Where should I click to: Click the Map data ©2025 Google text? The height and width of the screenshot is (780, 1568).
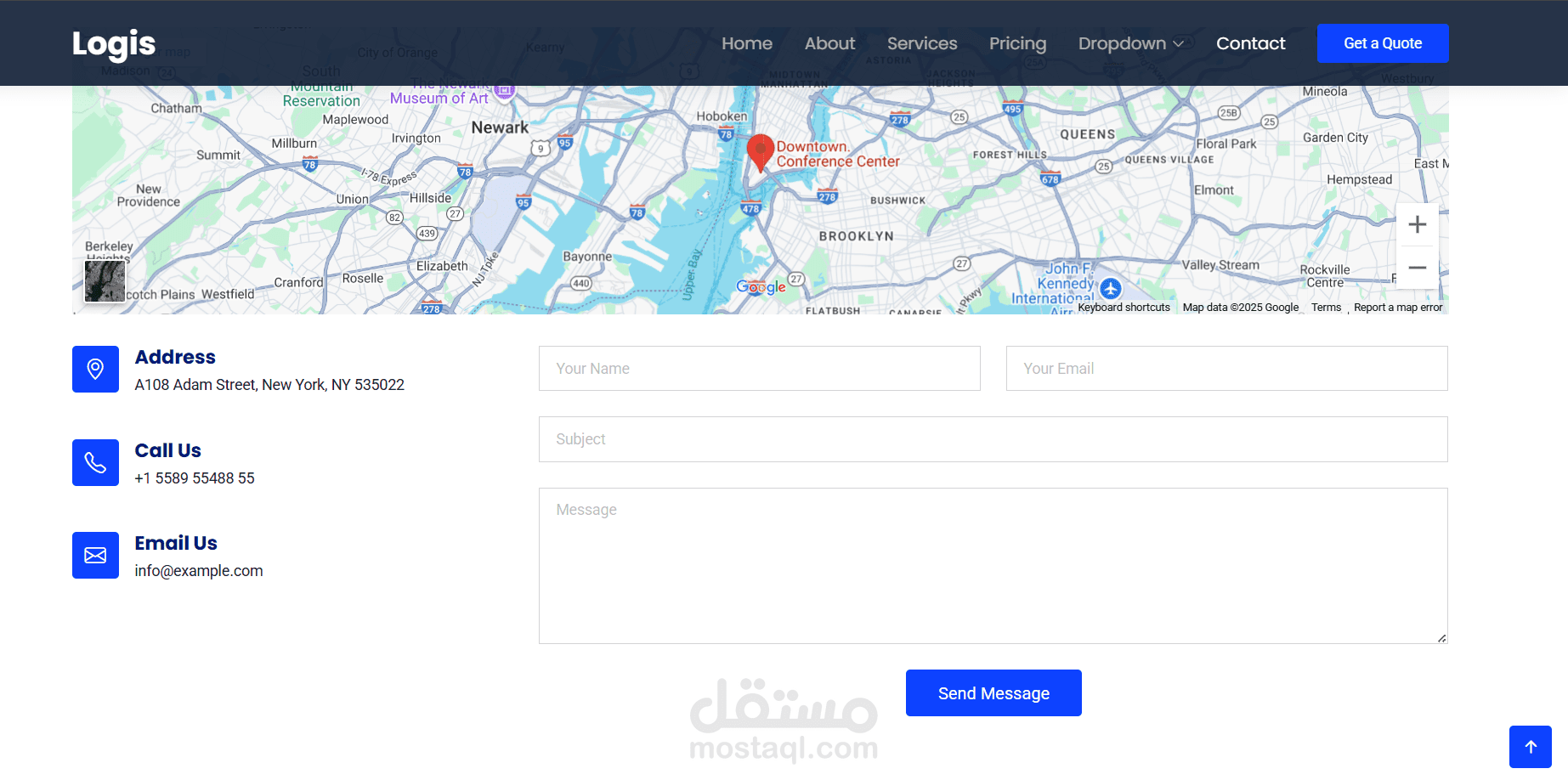tap(1241, 308)
